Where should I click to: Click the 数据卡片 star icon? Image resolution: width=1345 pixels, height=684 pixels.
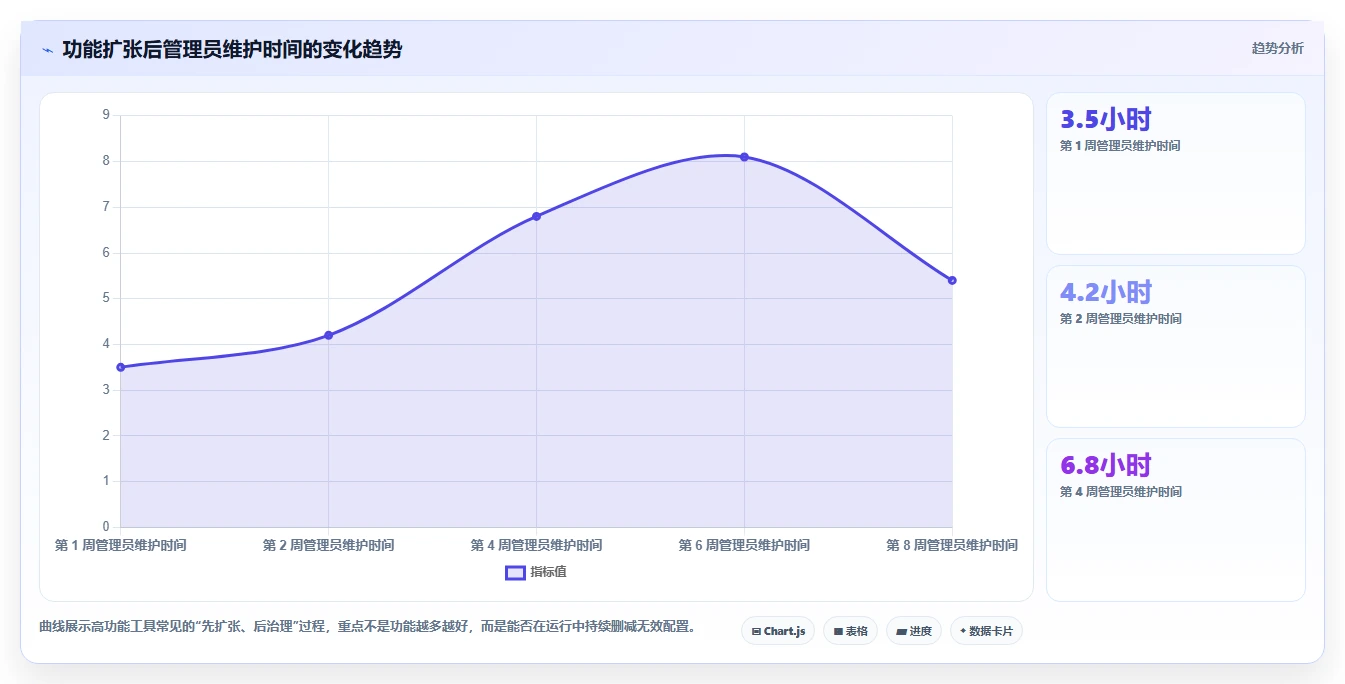tap(963, 631)
